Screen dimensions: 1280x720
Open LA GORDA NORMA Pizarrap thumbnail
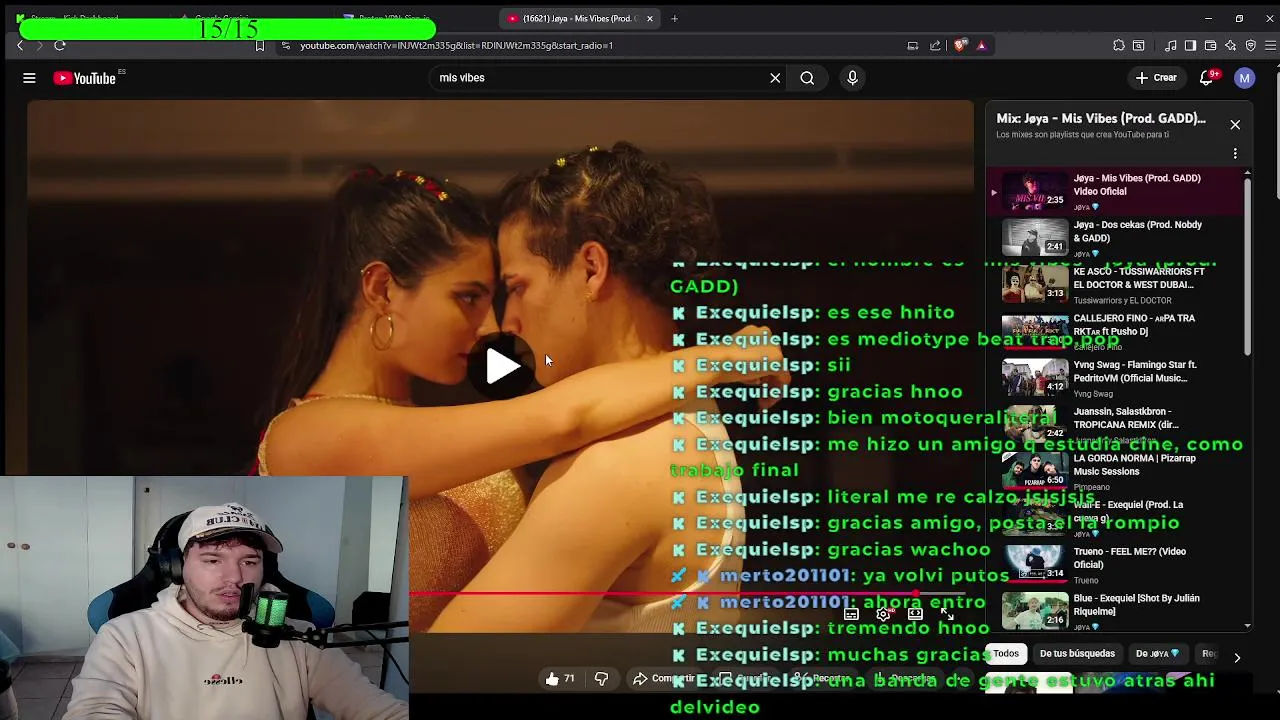[1035, 470]
